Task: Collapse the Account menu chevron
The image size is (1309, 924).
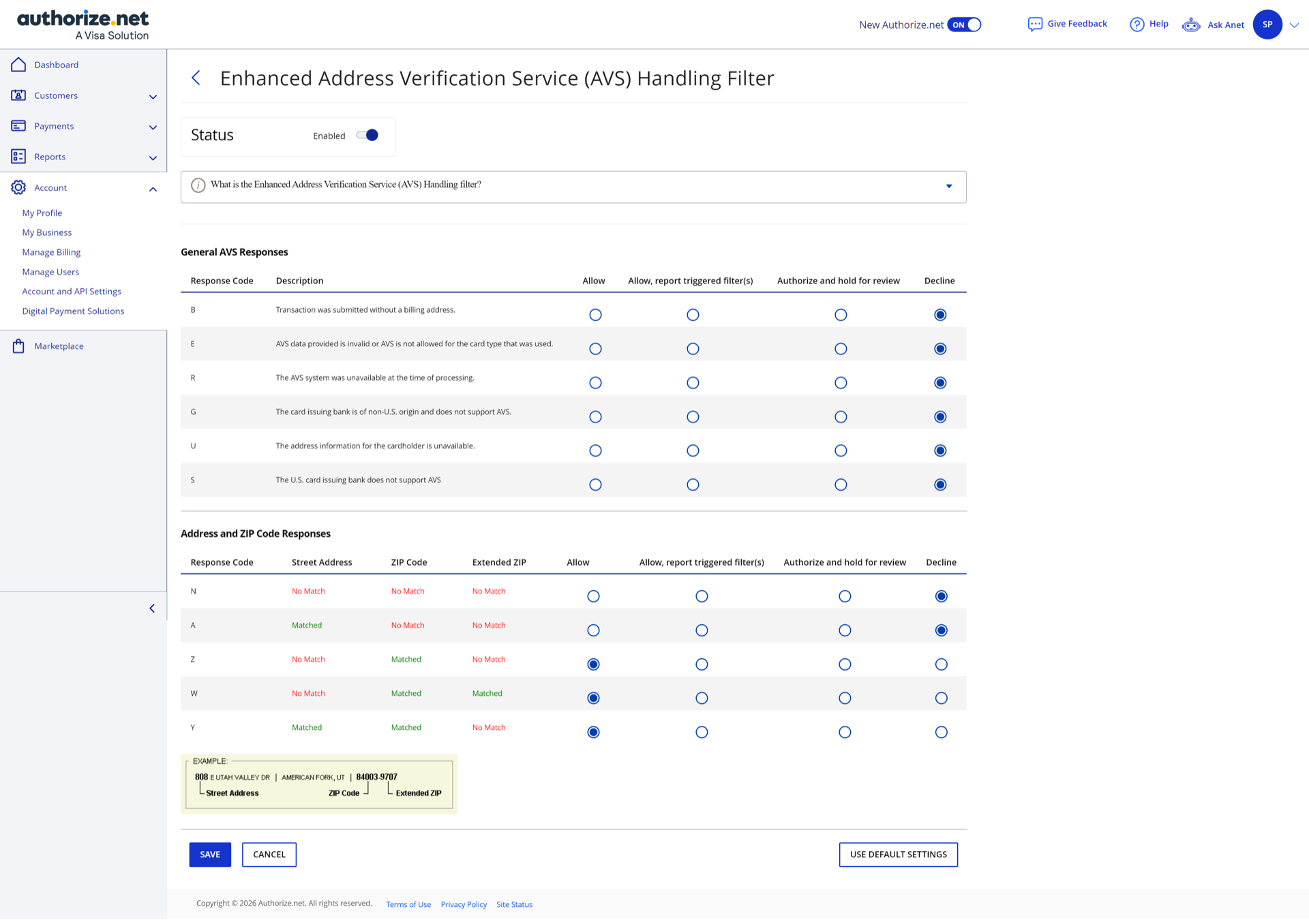Action: click(x=153, y=189)
